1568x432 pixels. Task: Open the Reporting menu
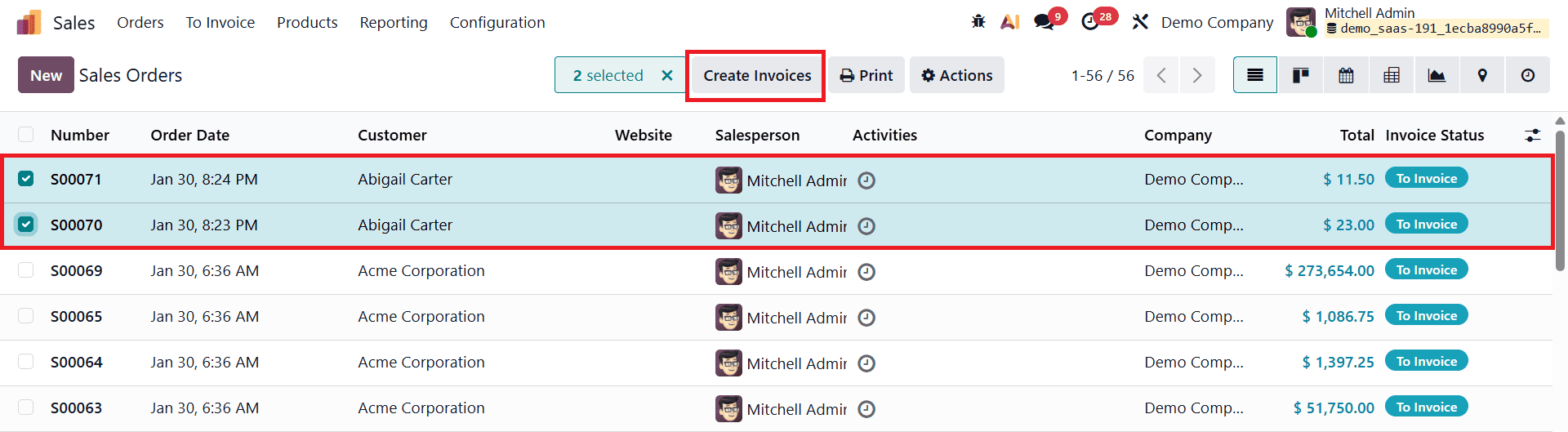[x=394, y=22]
